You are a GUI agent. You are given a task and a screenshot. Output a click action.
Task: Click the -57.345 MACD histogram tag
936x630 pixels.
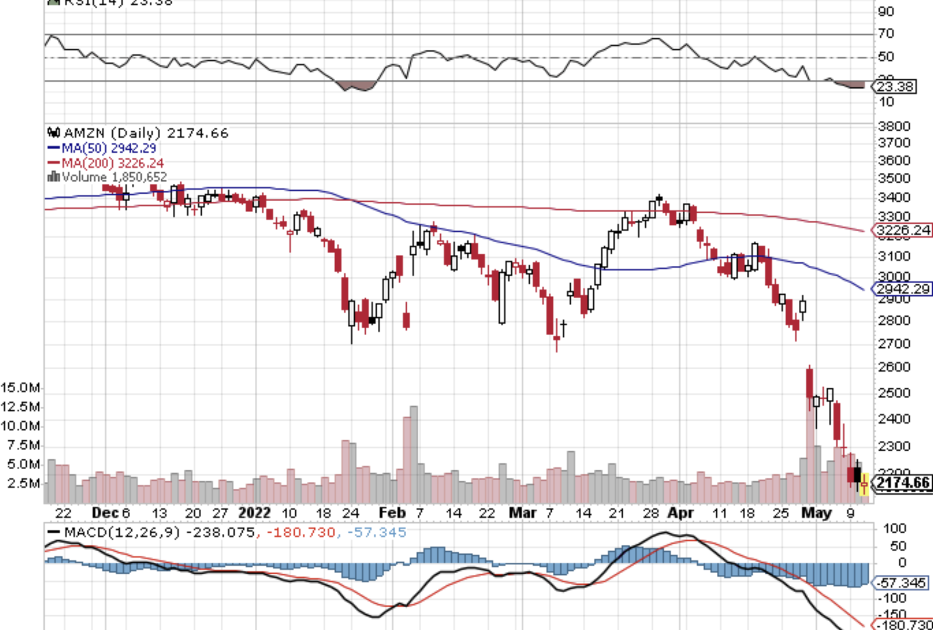(x=903, y=582)
